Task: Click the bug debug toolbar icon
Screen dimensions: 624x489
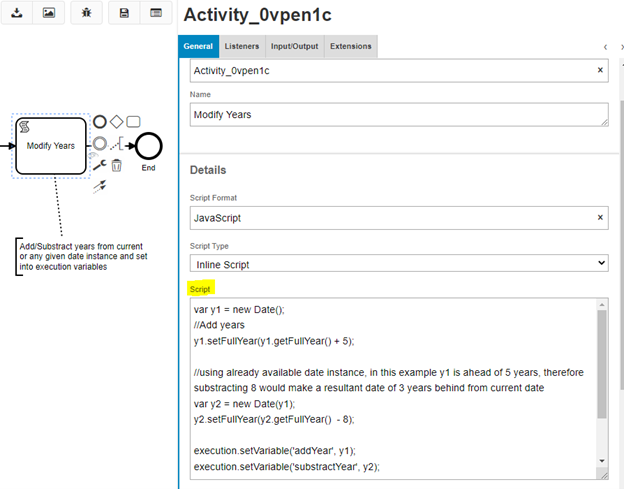Action: [x=87, y=13]
